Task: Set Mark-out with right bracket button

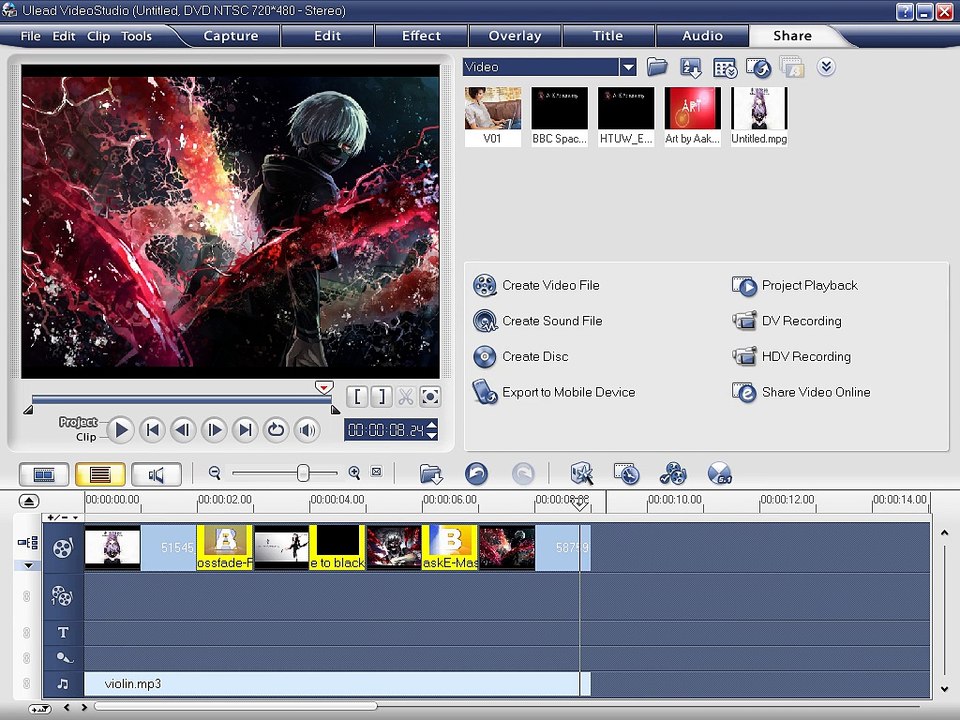Action: click(381, 397)
